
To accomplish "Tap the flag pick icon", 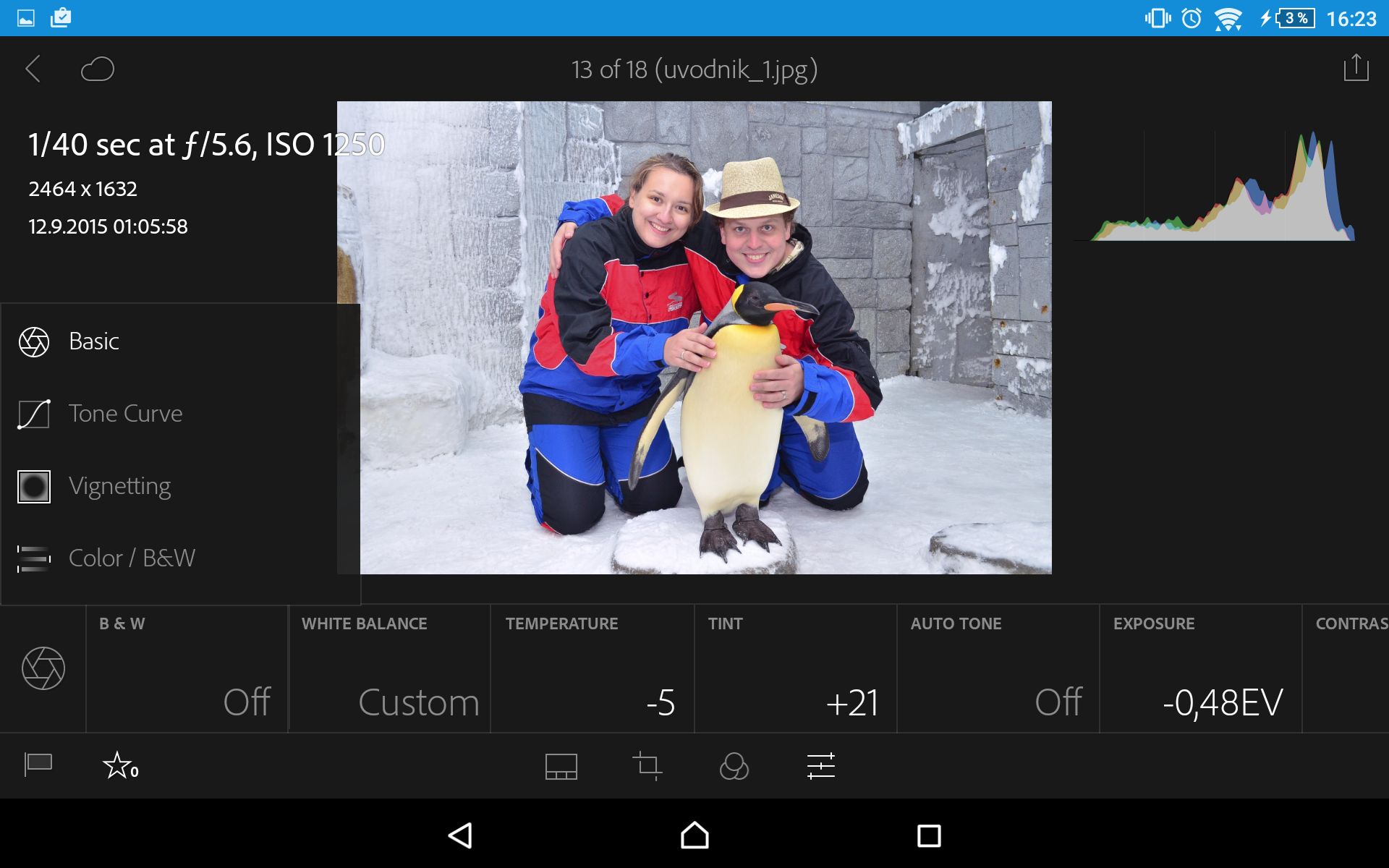I will pyautogui.click(x=38, y=765).
